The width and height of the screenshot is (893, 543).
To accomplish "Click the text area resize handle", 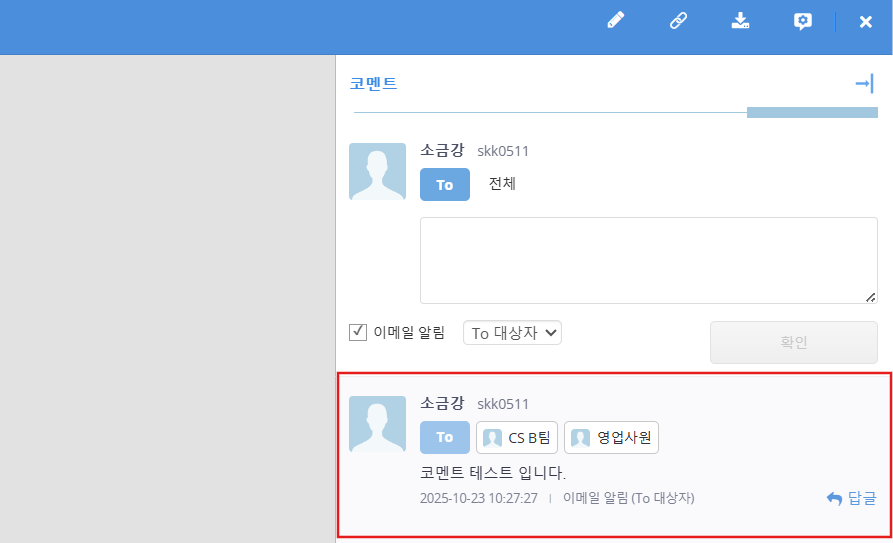I will click(x=871, y=297).
